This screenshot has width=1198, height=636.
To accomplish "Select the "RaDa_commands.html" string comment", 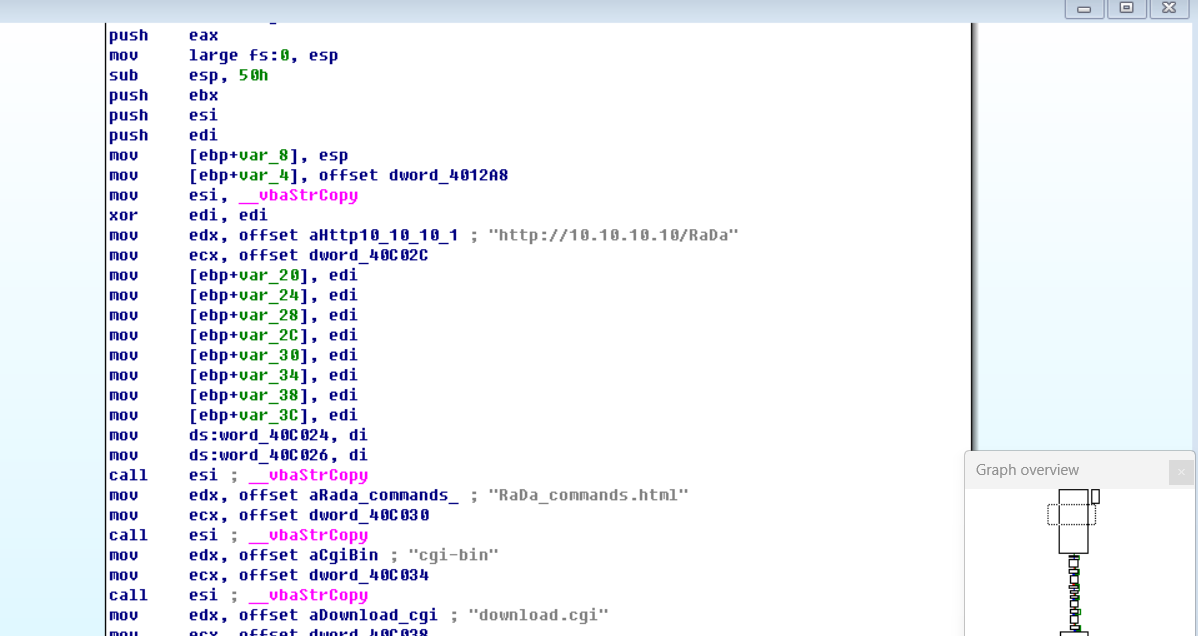I will (588, 495).
